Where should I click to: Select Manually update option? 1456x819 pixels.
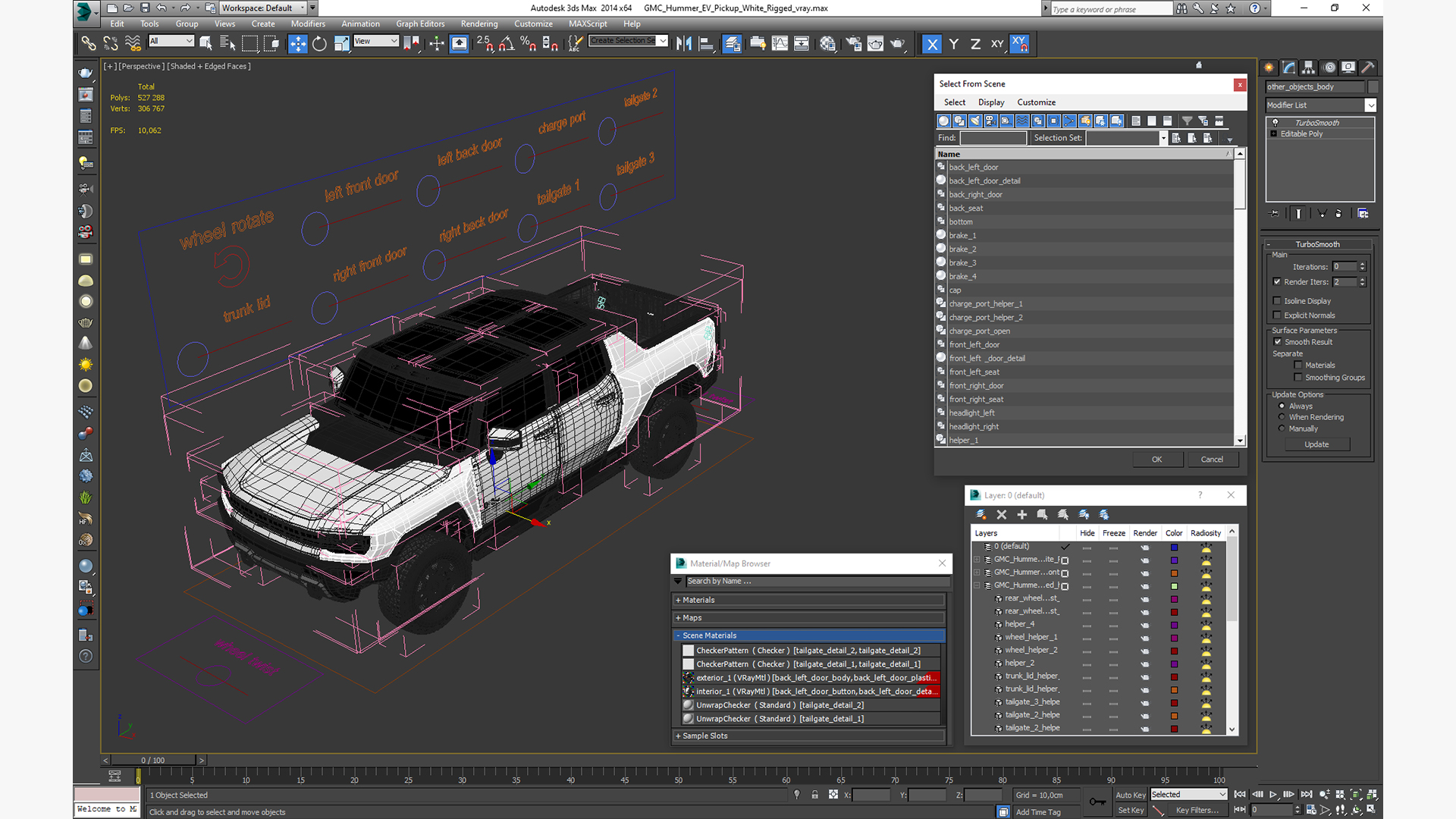pyautogui.click(x=1282, y=428)
